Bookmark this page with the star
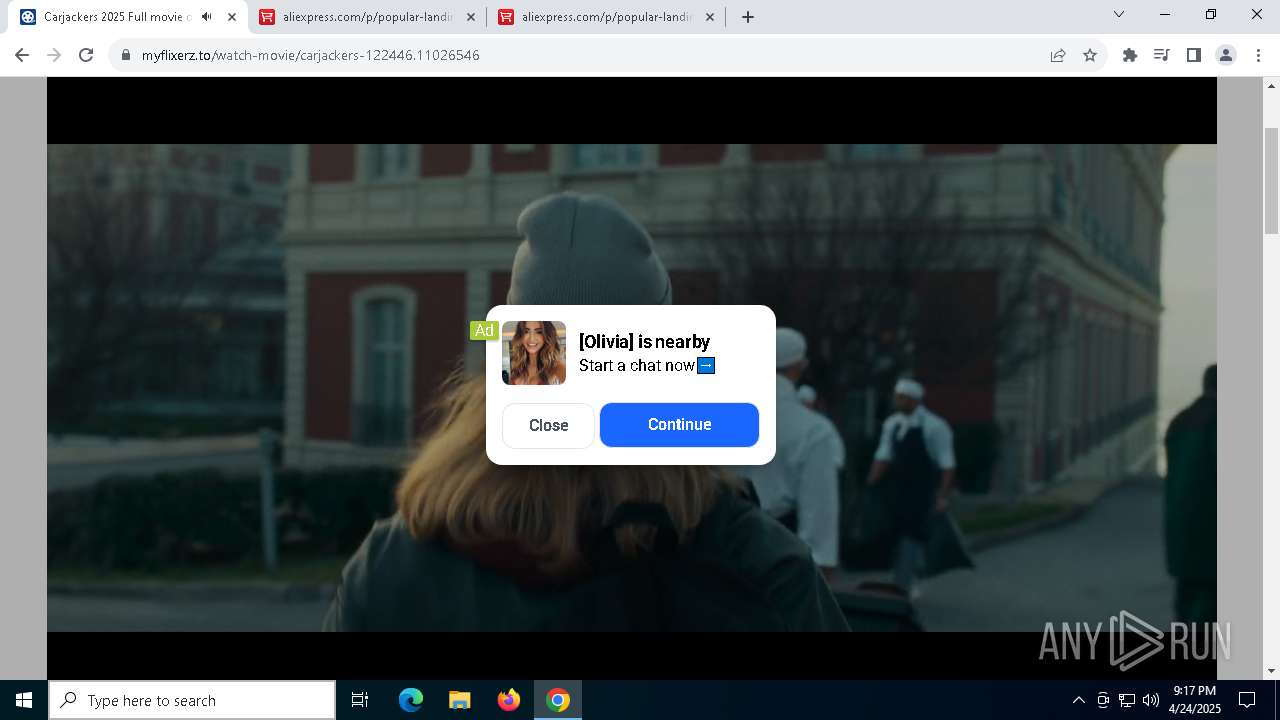 tap(1090, 55)
